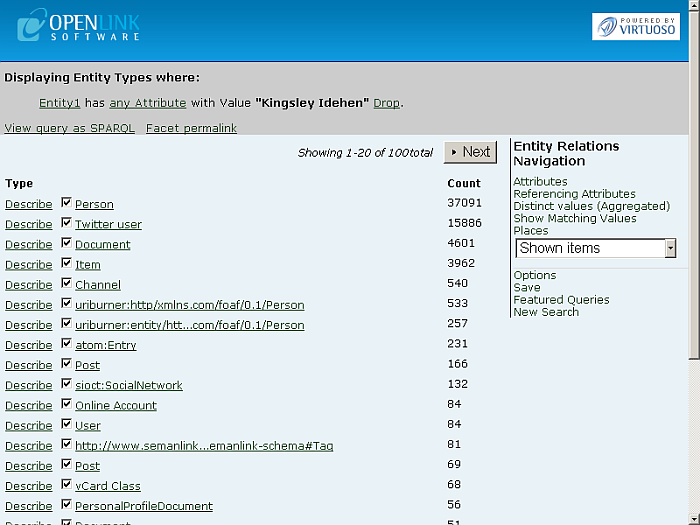Toggle the Twitter user checkbox
700x525 pixels.
[66, 223]
